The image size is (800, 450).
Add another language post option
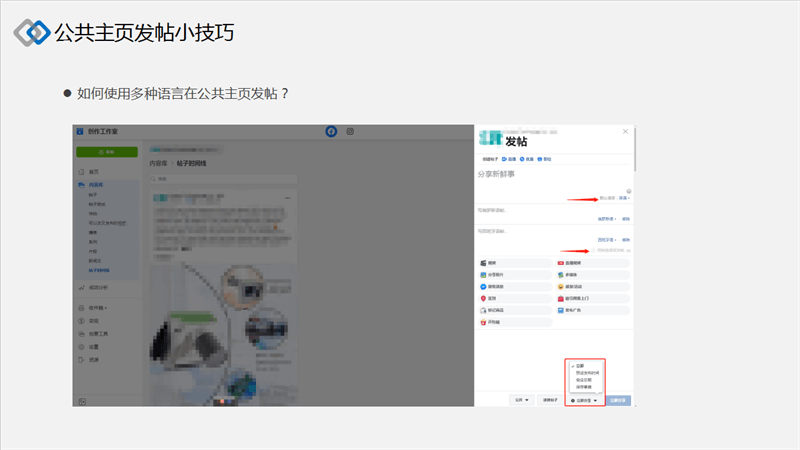611,251
